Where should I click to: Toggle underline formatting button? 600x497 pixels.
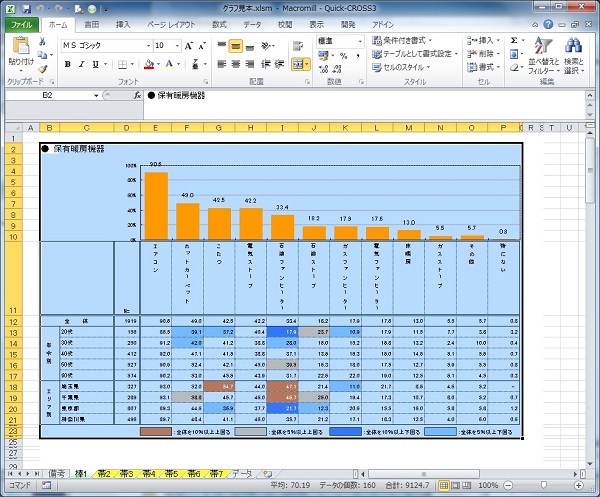pyautogui.click(x=96, y=65)
